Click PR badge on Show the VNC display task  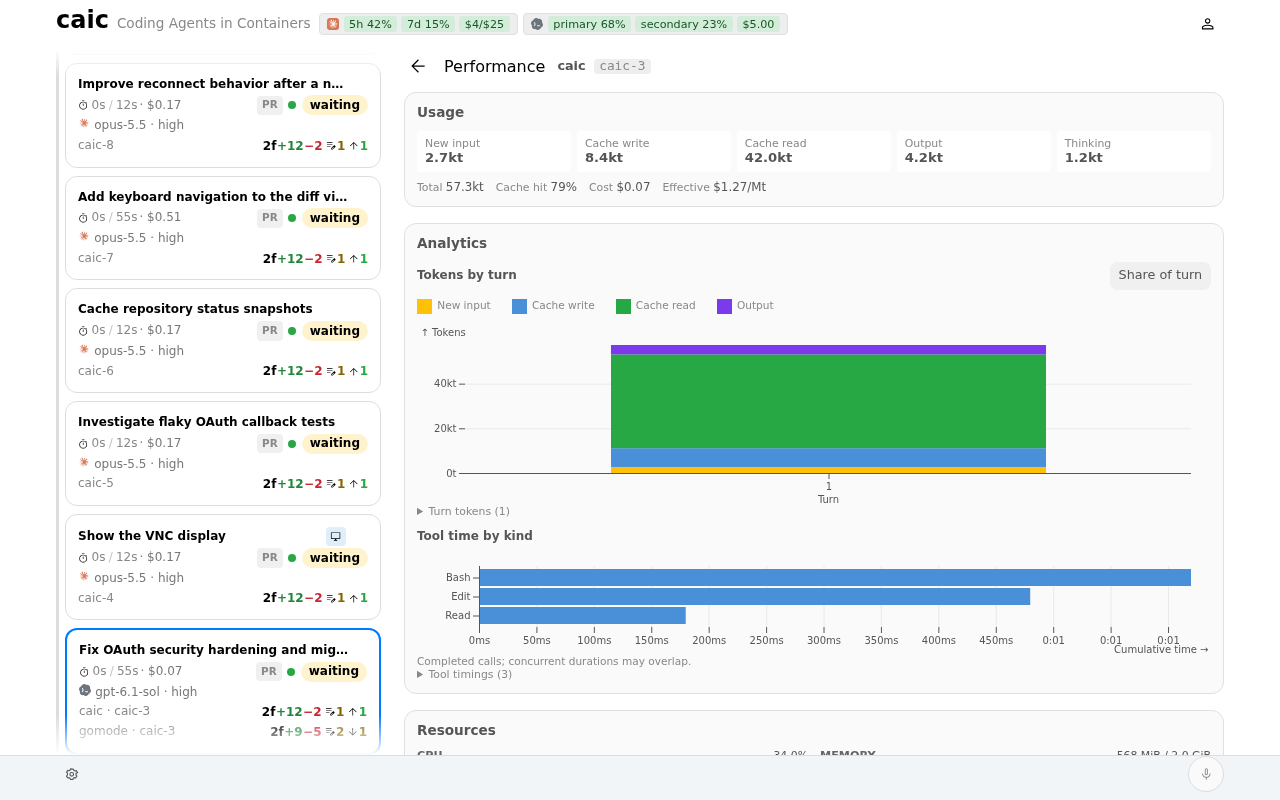coord(270,558)
